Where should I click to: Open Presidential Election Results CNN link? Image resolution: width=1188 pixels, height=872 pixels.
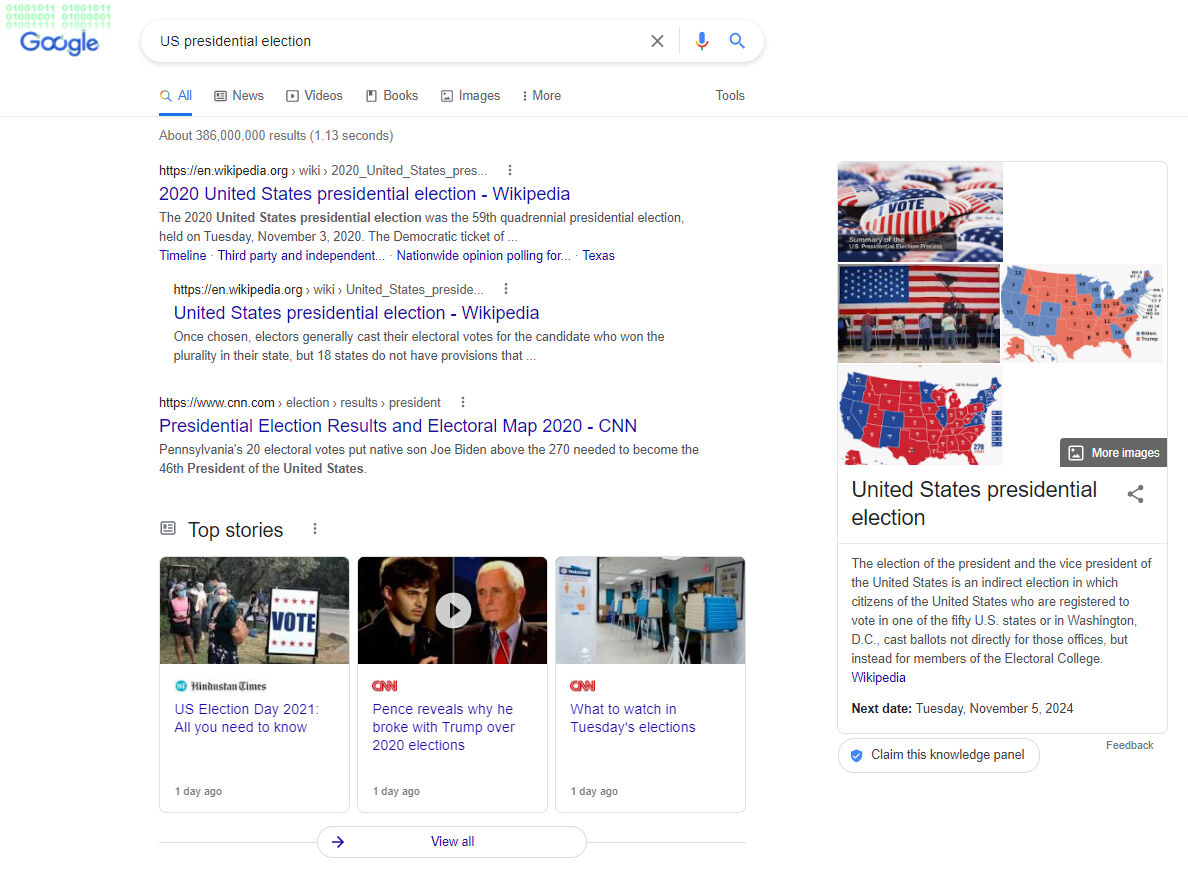point(398,426)
